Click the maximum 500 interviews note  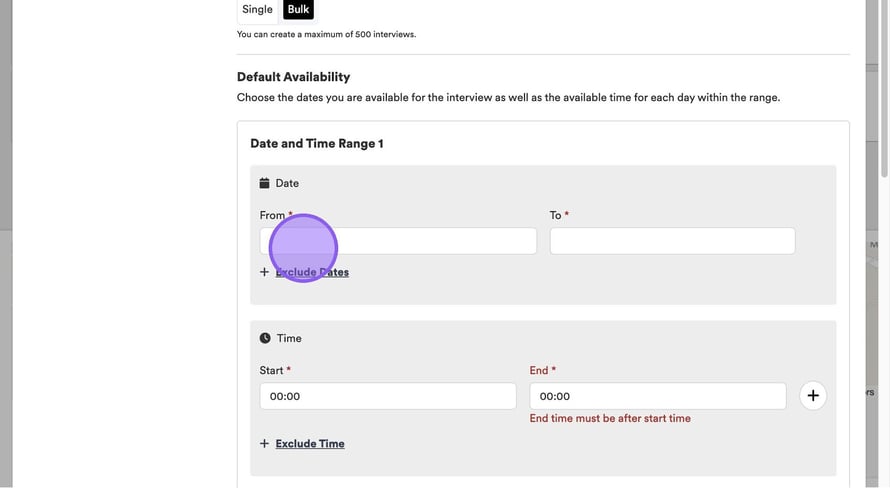coord(326,34)
